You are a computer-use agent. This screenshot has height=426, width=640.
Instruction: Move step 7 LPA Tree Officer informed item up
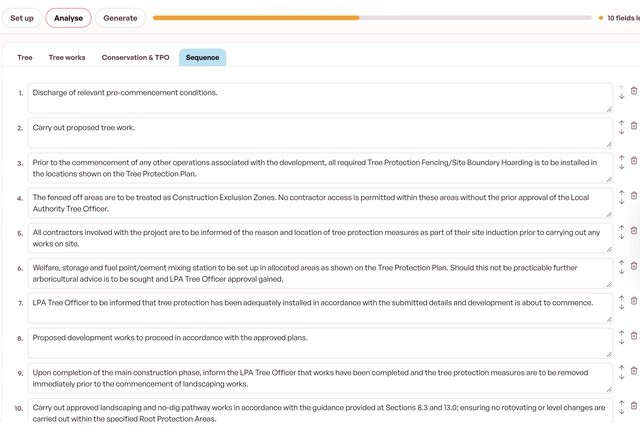click(x=621, y=298)
